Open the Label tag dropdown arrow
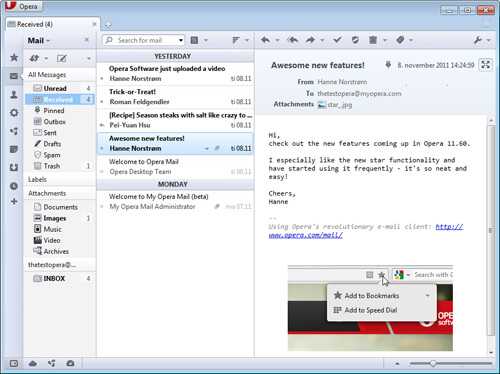Image resolution: width=500 pixels, height=374 pixels. [411, 40]
